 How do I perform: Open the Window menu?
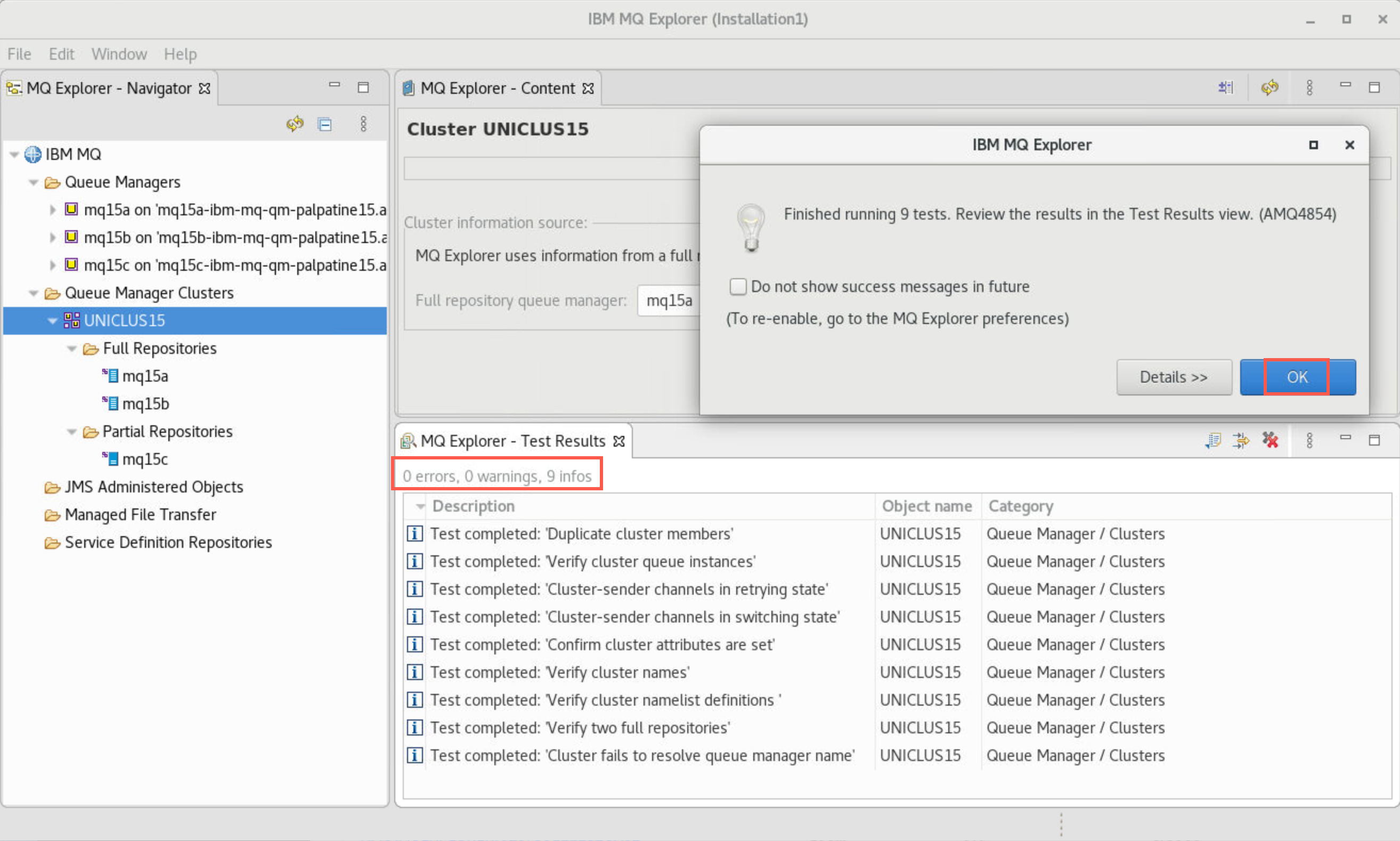click(x=119, y=54)
